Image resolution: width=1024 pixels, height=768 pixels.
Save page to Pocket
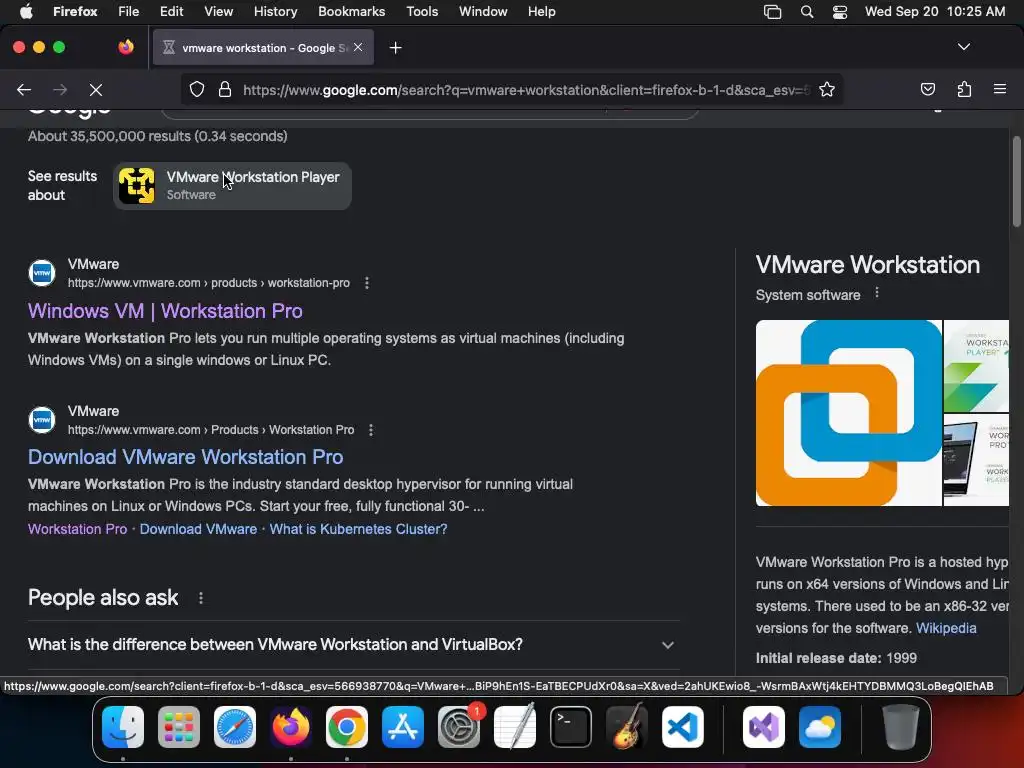[927, 89]
